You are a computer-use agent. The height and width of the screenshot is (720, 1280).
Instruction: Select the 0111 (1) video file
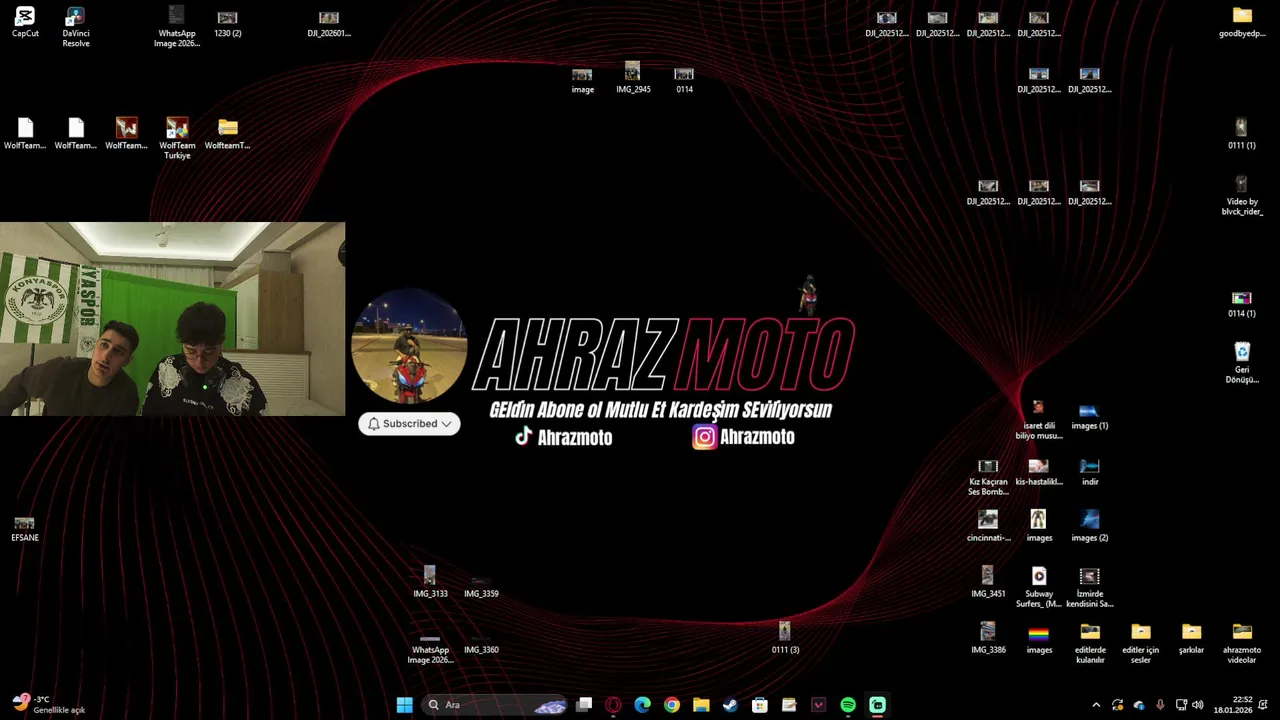1241,134
